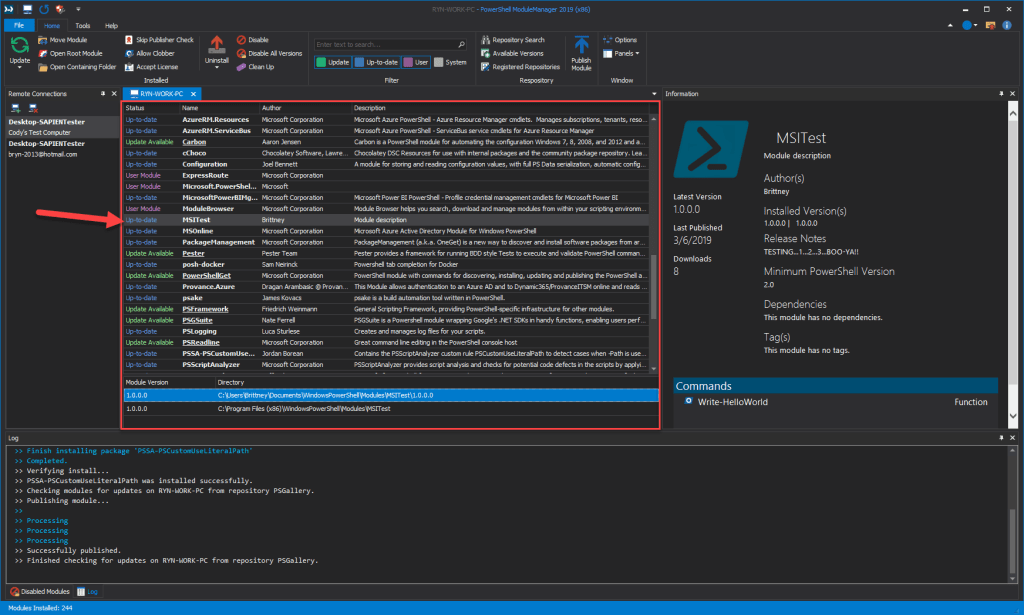Open the Help ribbon tab
Viewport: 1024px width, 615px height.
click(x=112, y=25)
